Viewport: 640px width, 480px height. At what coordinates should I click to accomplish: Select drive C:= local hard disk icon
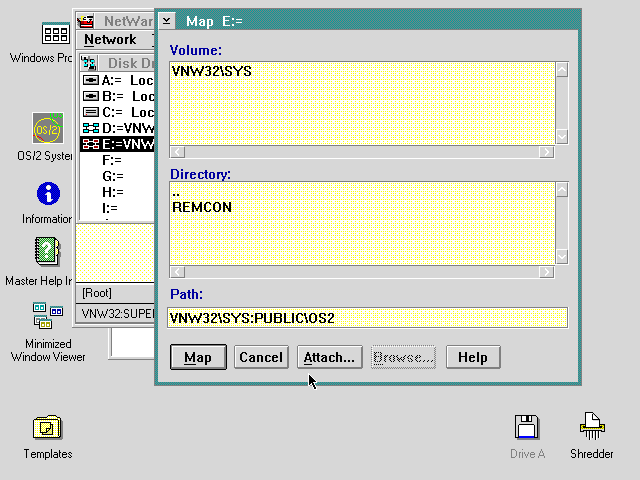click(x=91, y=112)
